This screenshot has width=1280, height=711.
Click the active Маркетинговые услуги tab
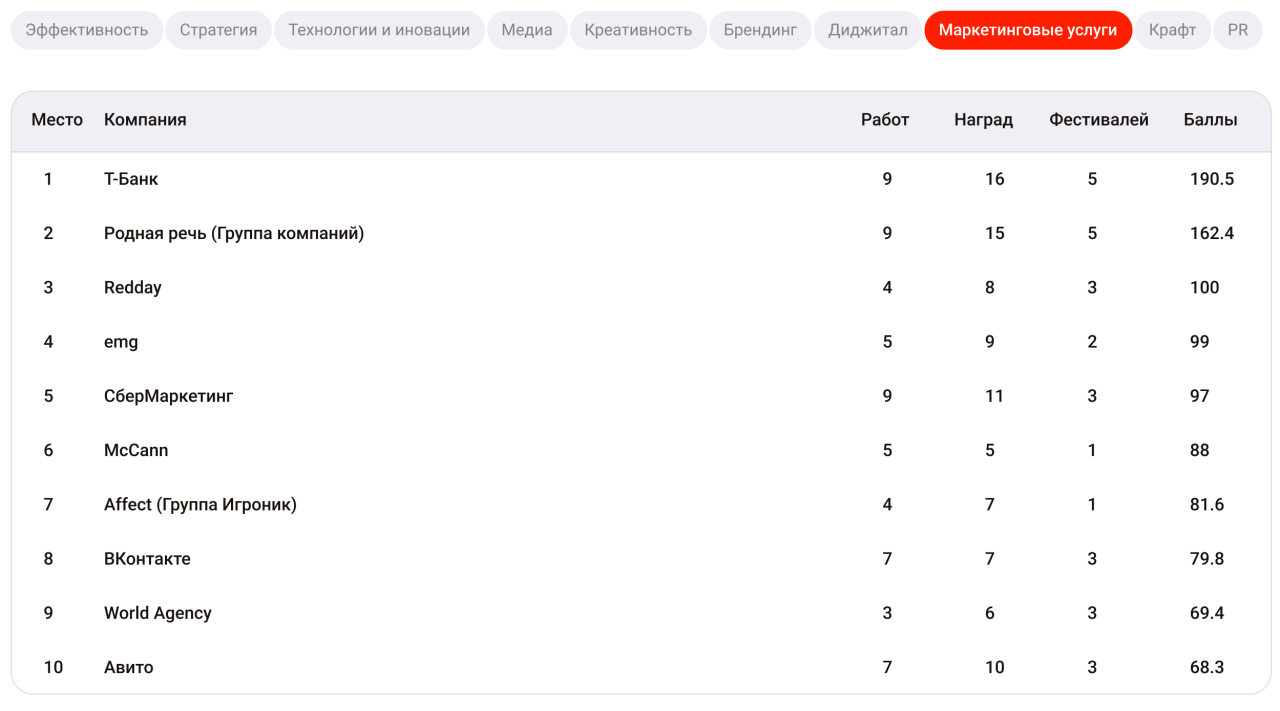point(1028,30)
